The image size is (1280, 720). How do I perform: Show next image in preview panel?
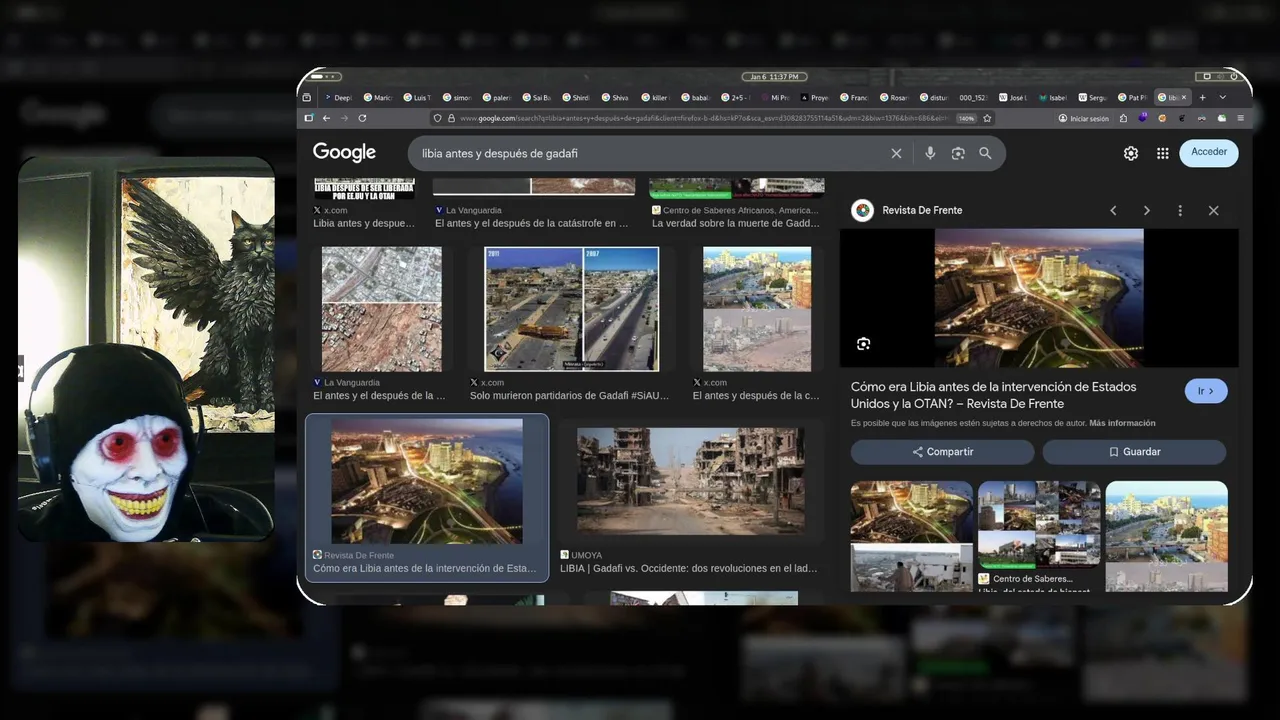click(x=1147, y=210)
